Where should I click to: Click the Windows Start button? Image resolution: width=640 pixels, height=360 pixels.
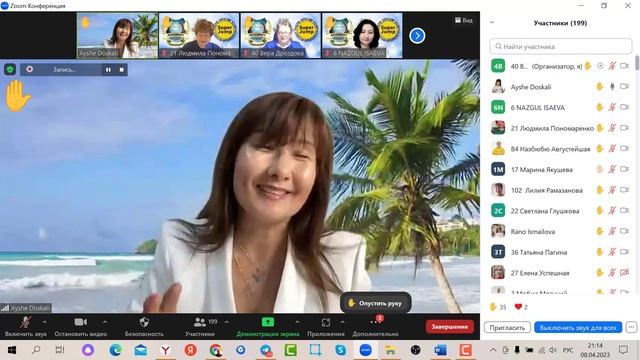click(11, 350)
